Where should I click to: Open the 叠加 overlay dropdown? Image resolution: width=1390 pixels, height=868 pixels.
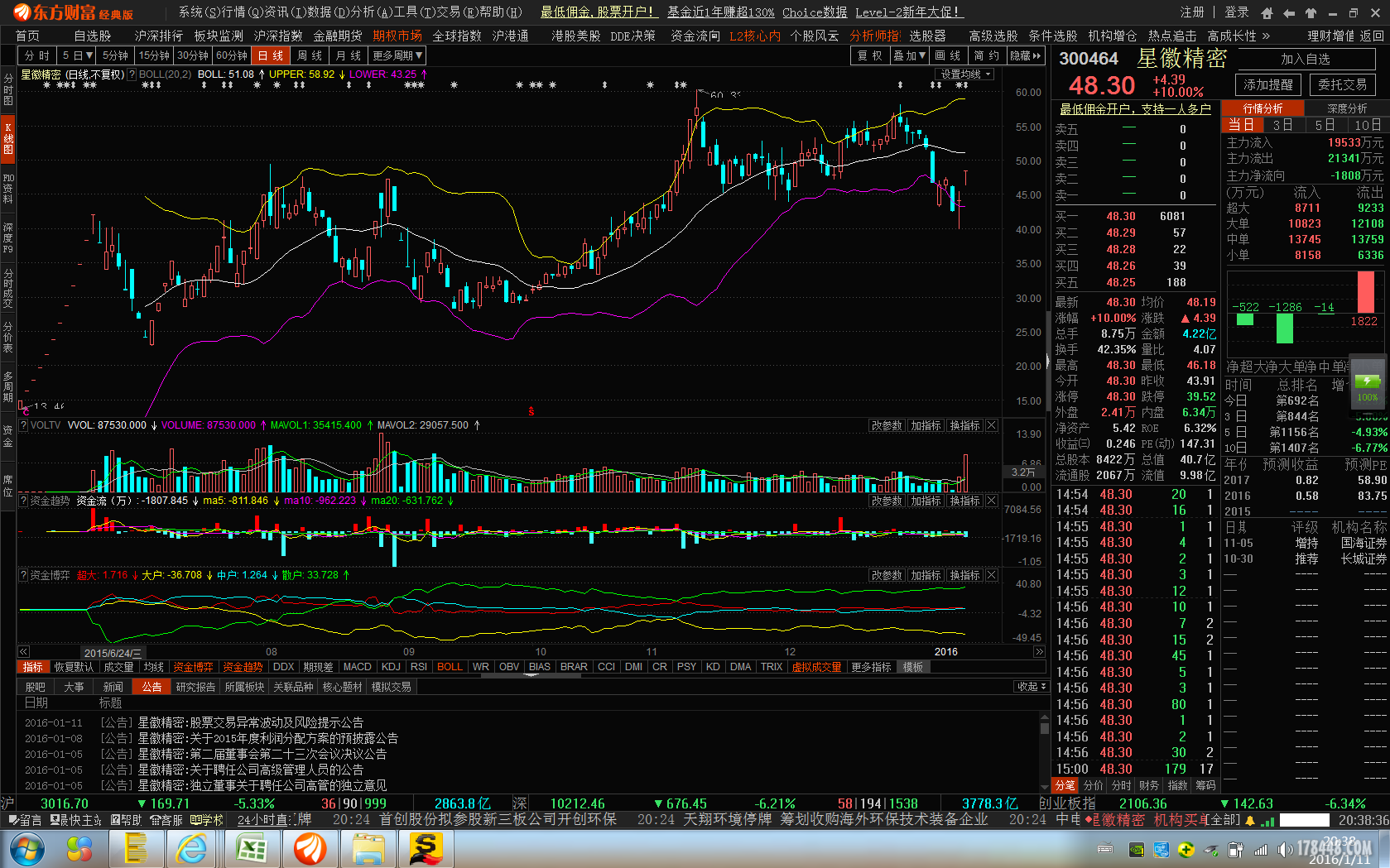coord(909,55)
